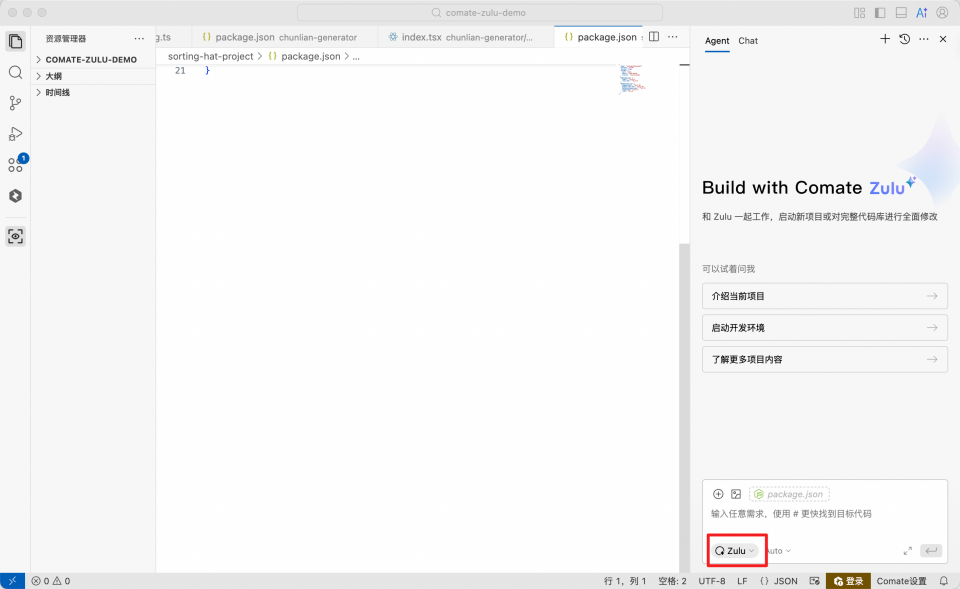Screen dimensions: 960x589
Task: Start a new conversation with plus icon
Action: 885,39
